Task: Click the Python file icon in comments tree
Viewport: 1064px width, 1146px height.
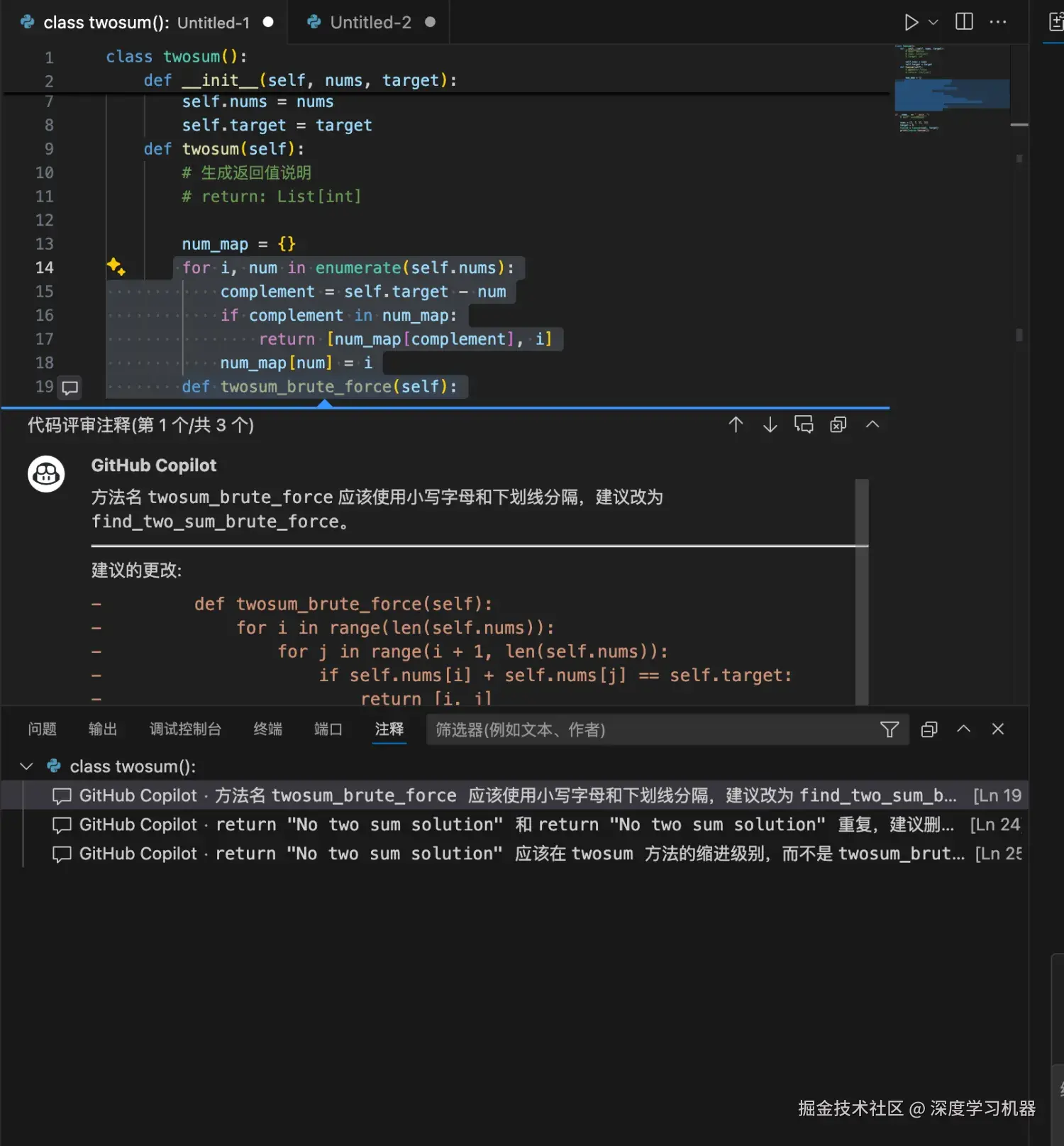Action: coord(53,766)
